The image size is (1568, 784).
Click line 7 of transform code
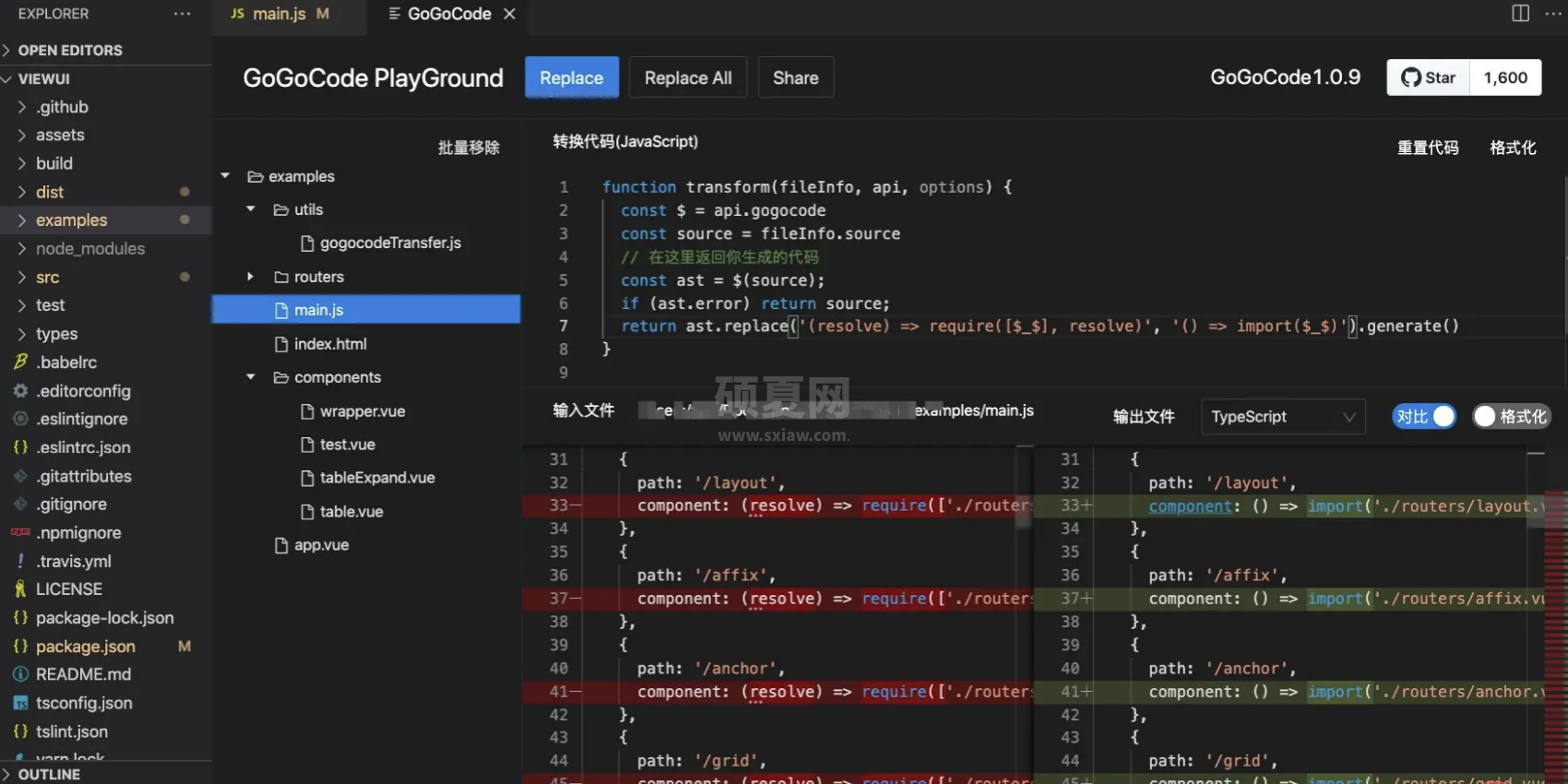coord(1039,326)
